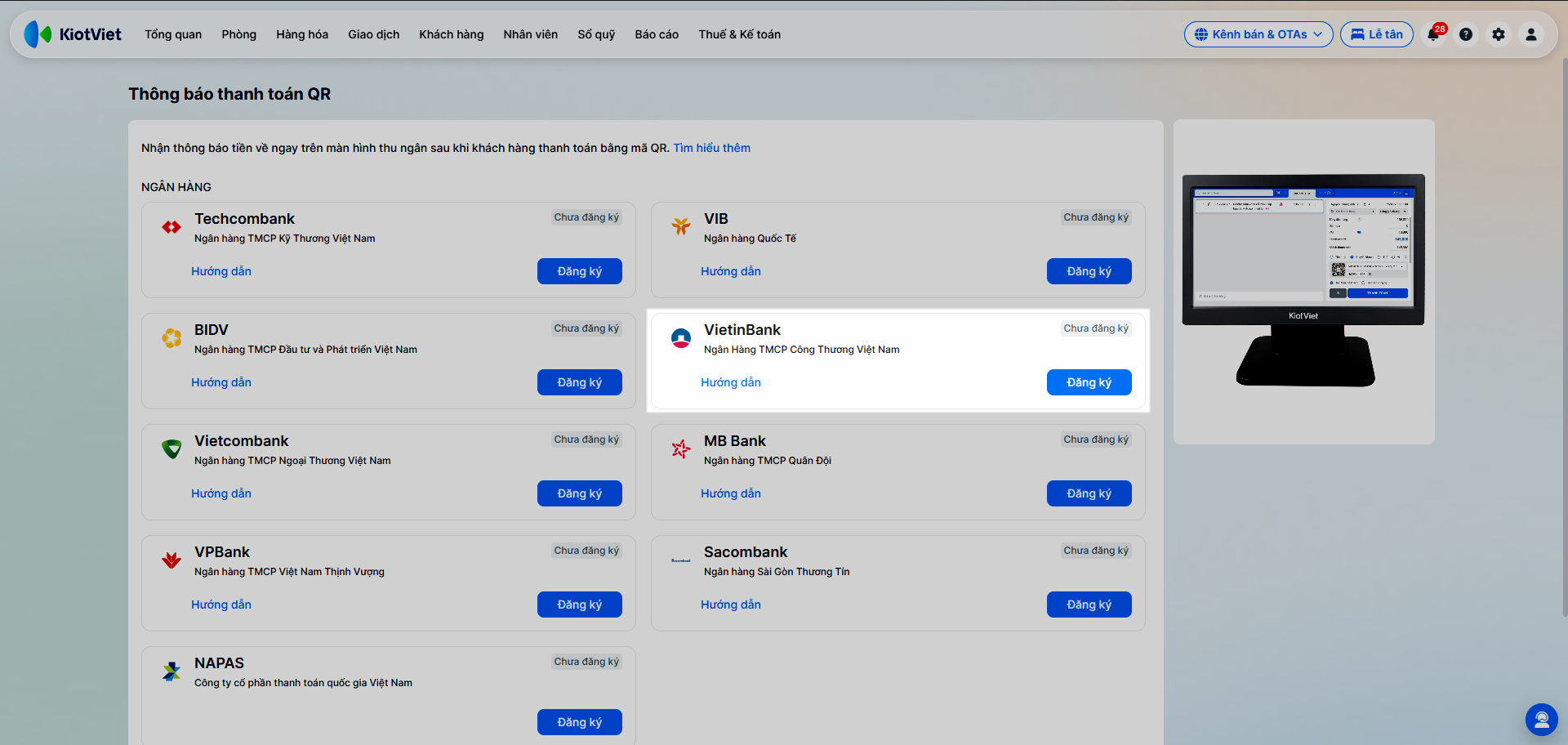
Task: Open the Giao dịch menu
Action: pos(374,34)
